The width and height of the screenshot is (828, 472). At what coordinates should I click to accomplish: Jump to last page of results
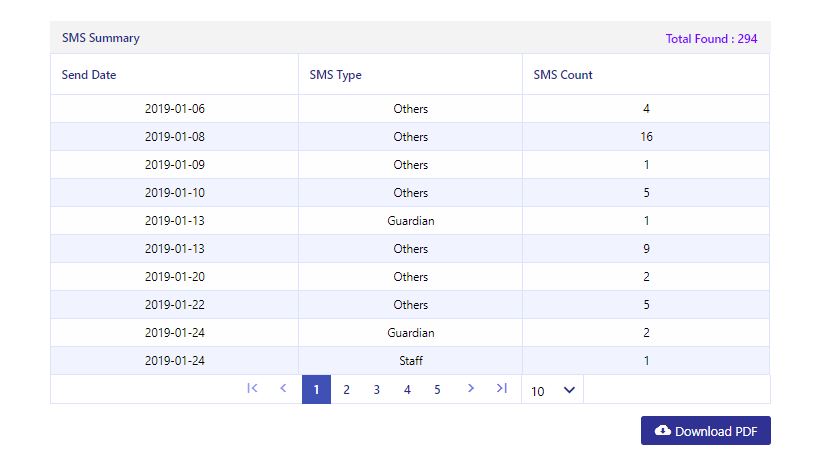coord(501,389)
